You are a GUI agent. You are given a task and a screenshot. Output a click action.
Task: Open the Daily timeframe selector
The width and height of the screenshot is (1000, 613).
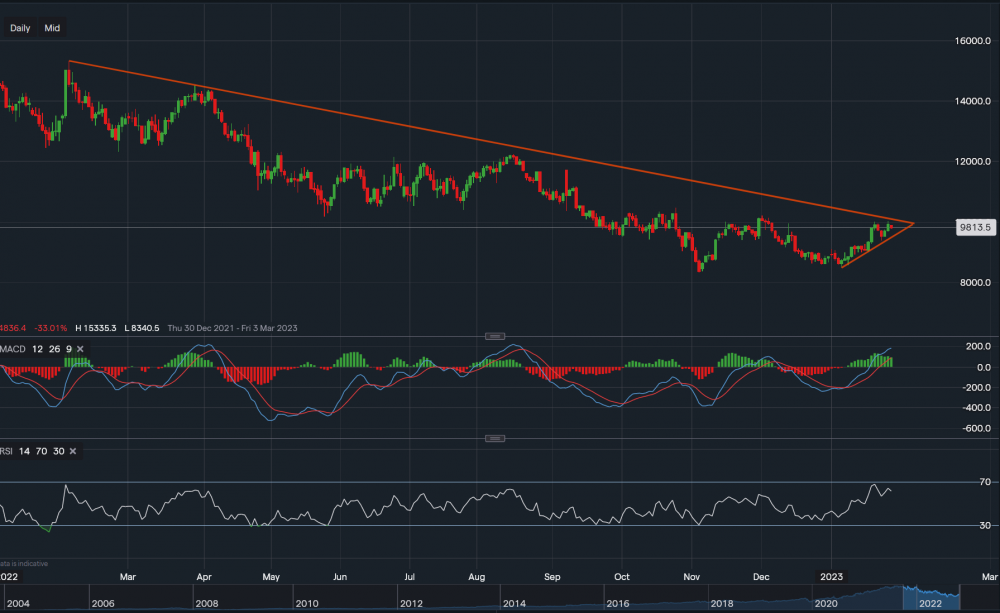click(20, 28)
